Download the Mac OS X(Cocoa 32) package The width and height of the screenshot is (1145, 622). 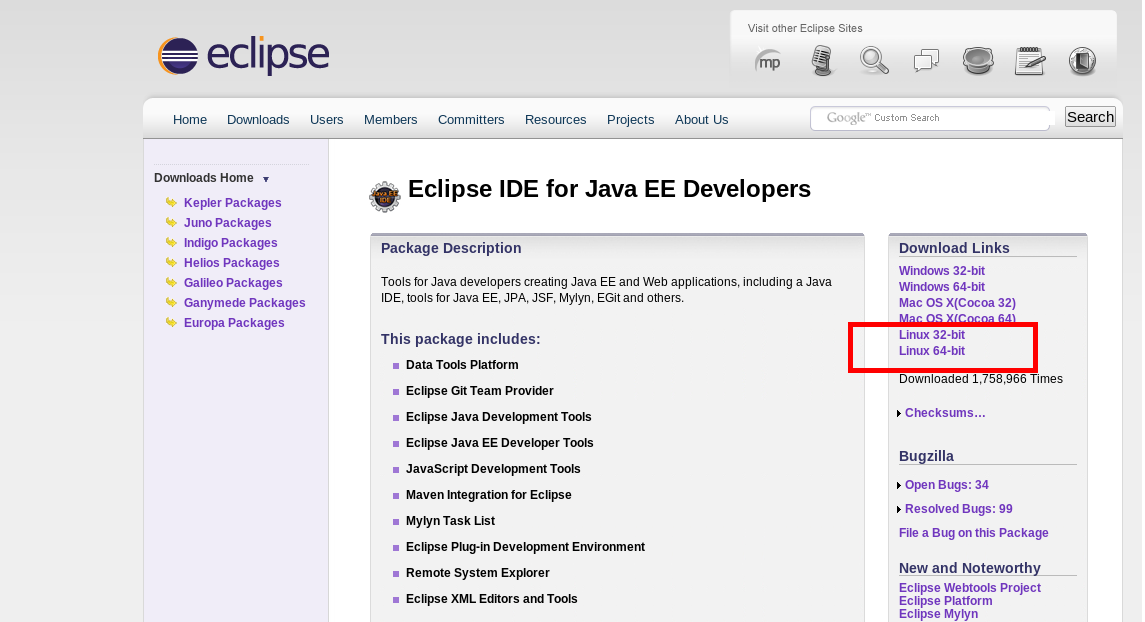(957, 303)
